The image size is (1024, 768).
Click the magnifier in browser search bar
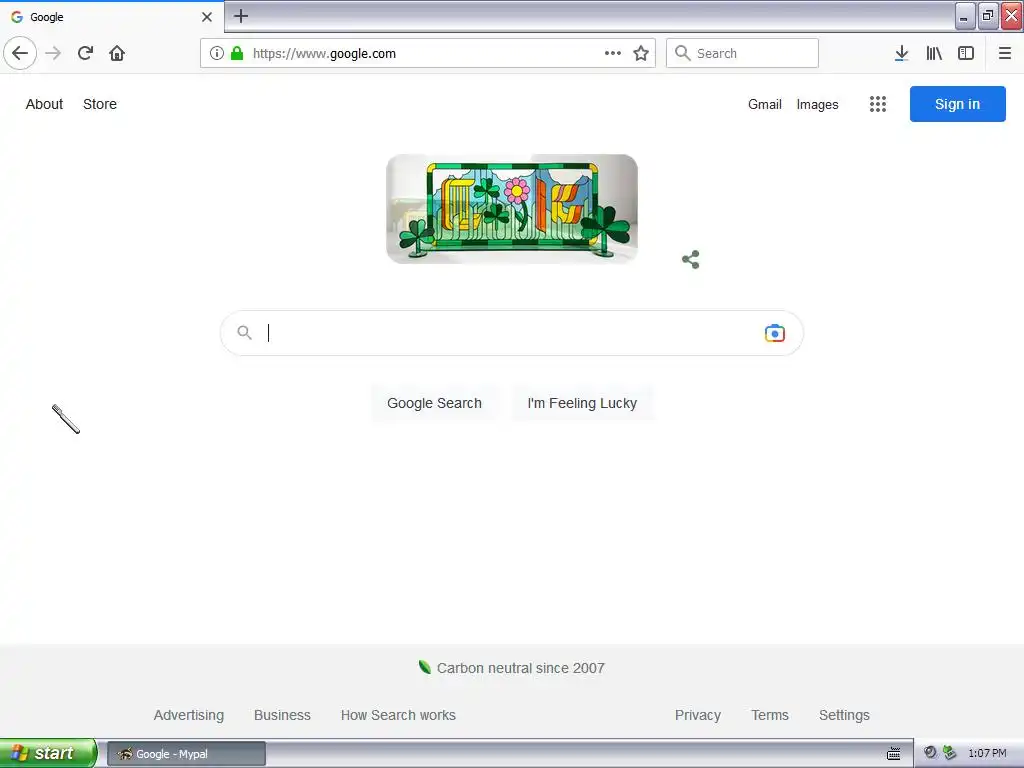pos(682,53)
